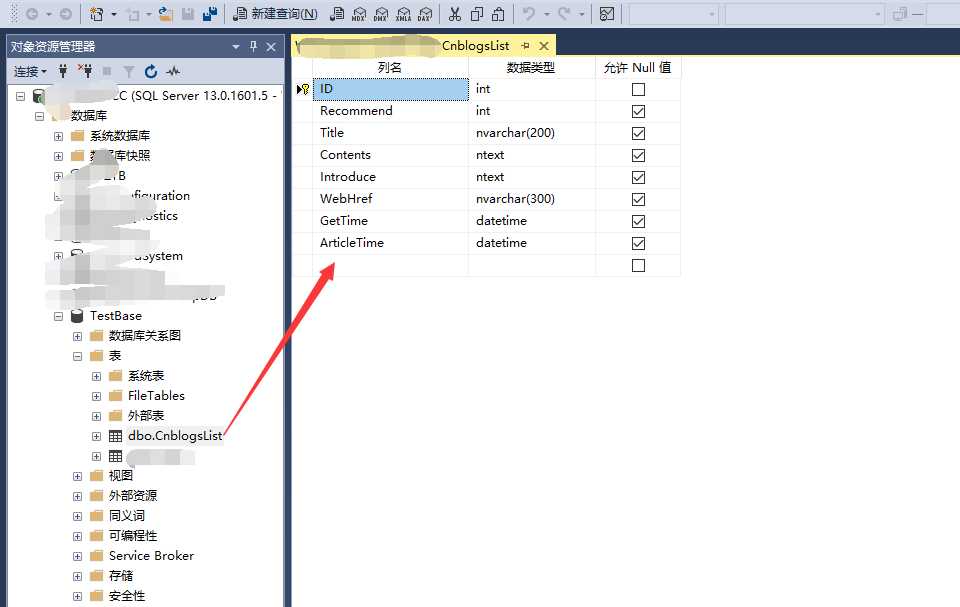Click the redo arrow icon
Image resolution: width=960 pixels, height=607 pixels.
[564, 13]
